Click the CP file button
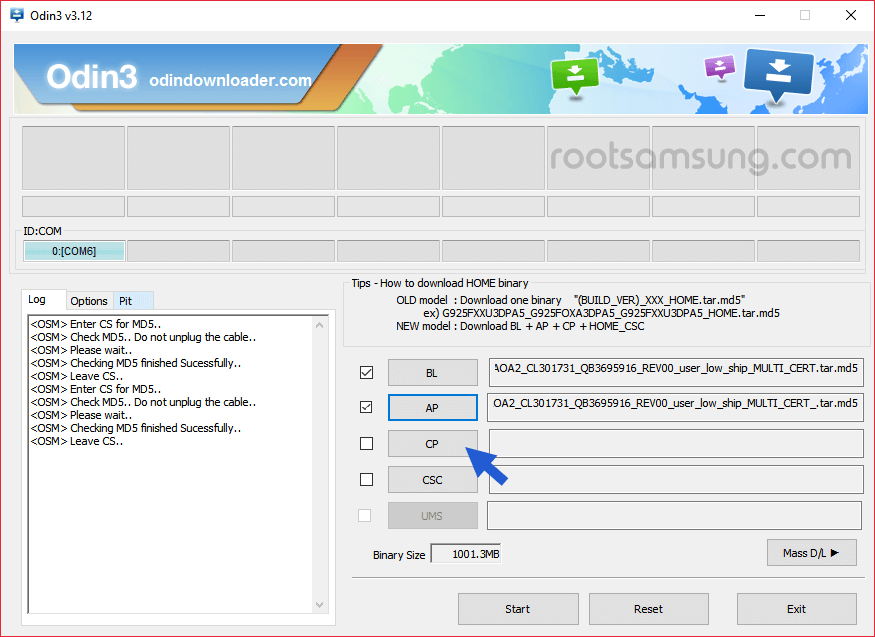Viewport: 875px width, 637px height. pyautogui.click(x=432, y=444)
